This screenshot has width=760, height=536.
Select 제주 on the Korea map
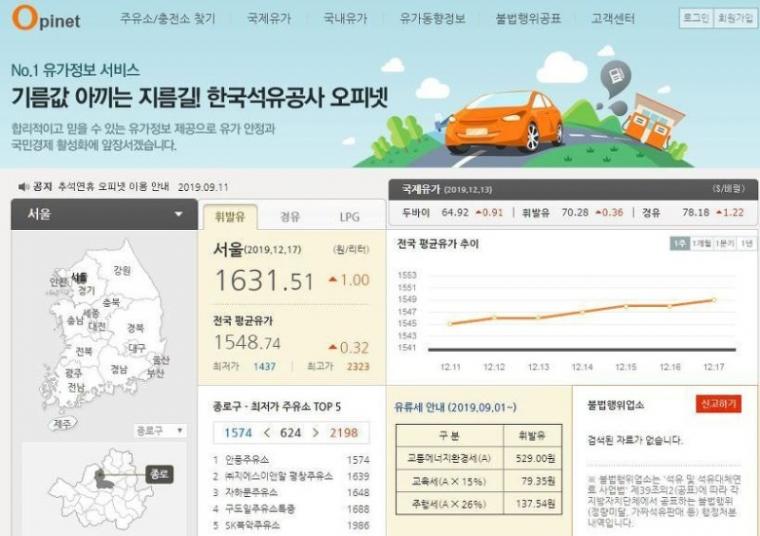(x=62, y=424)
